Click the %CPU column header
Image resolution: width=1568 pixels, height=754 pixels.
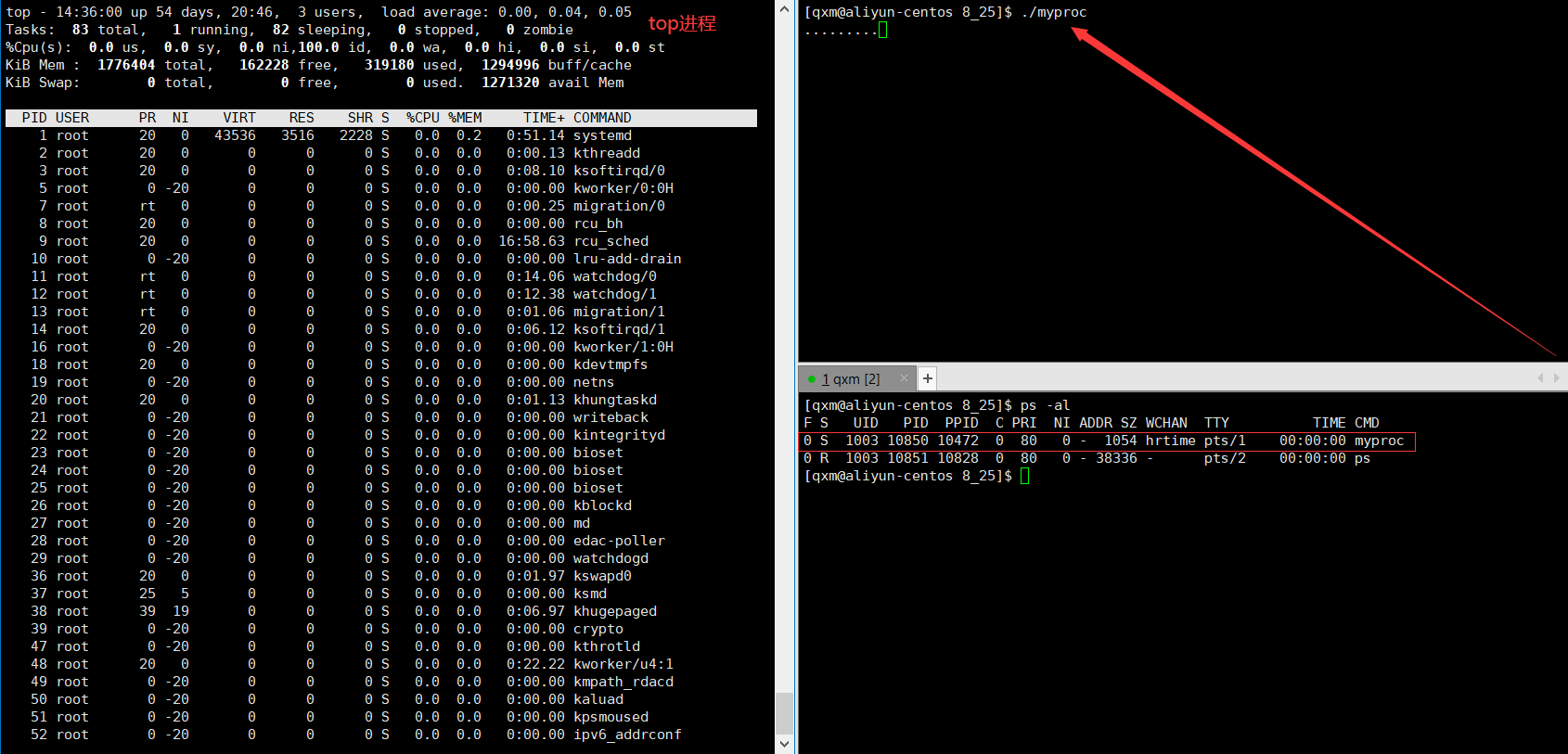423,118
